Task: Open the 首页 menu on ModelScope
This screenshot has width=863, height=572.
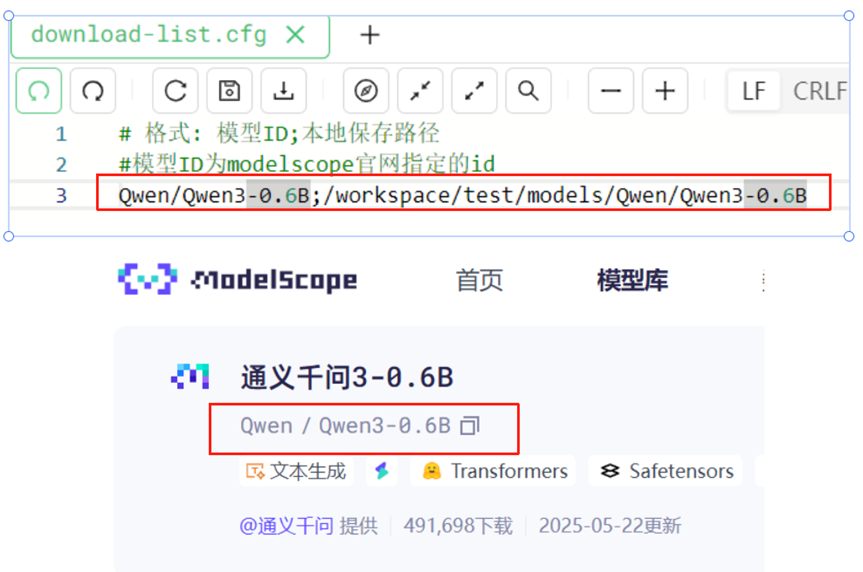Action: [x=479, y=281]
